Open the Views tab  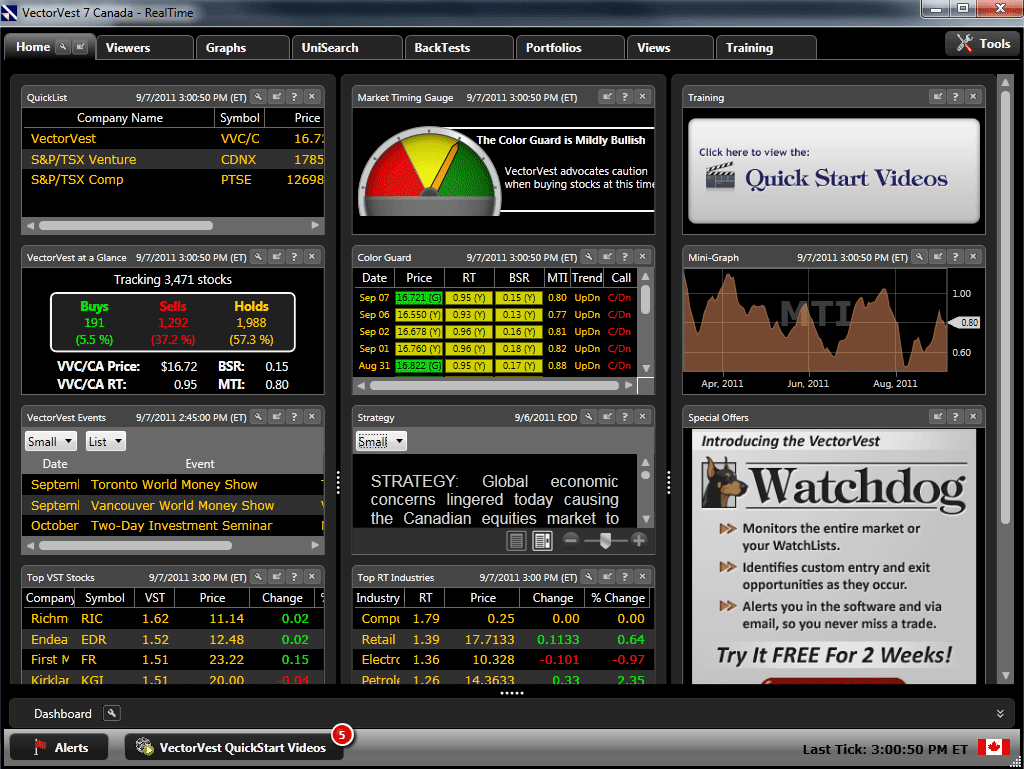670,48
